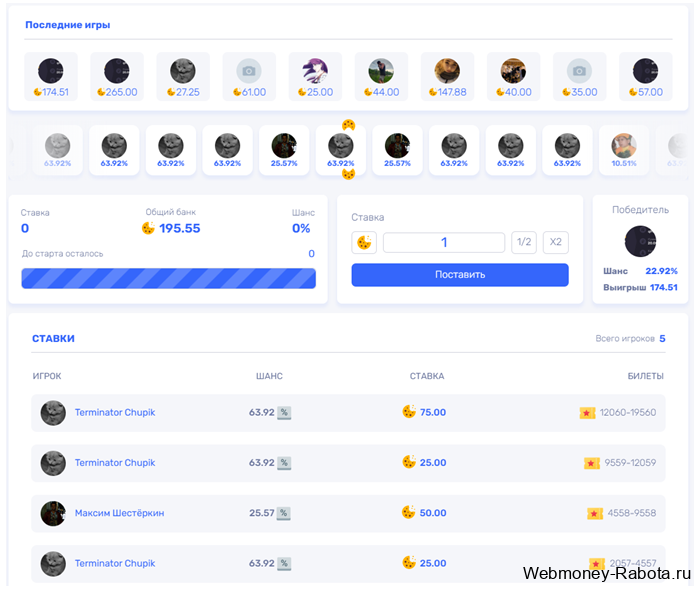
Task: Click the Последние игры heading
Action: tap(68, 25)
